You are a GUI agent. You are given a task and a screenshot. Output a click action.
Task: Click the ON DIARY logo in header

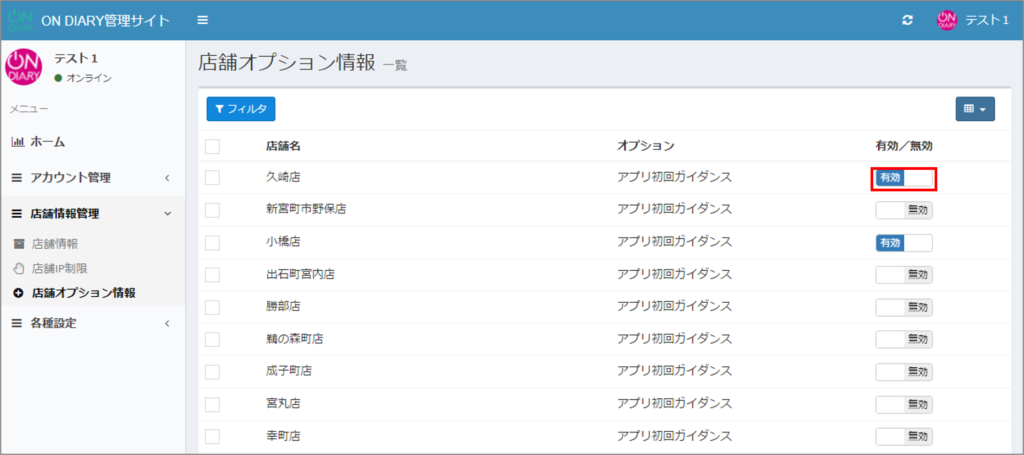pos(20,21)
